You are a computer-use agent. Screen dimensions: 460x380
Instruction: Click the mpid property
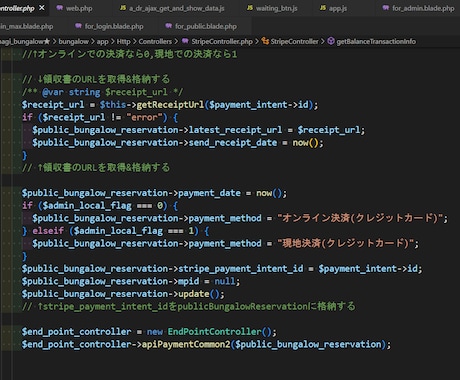tap(189, 281)
